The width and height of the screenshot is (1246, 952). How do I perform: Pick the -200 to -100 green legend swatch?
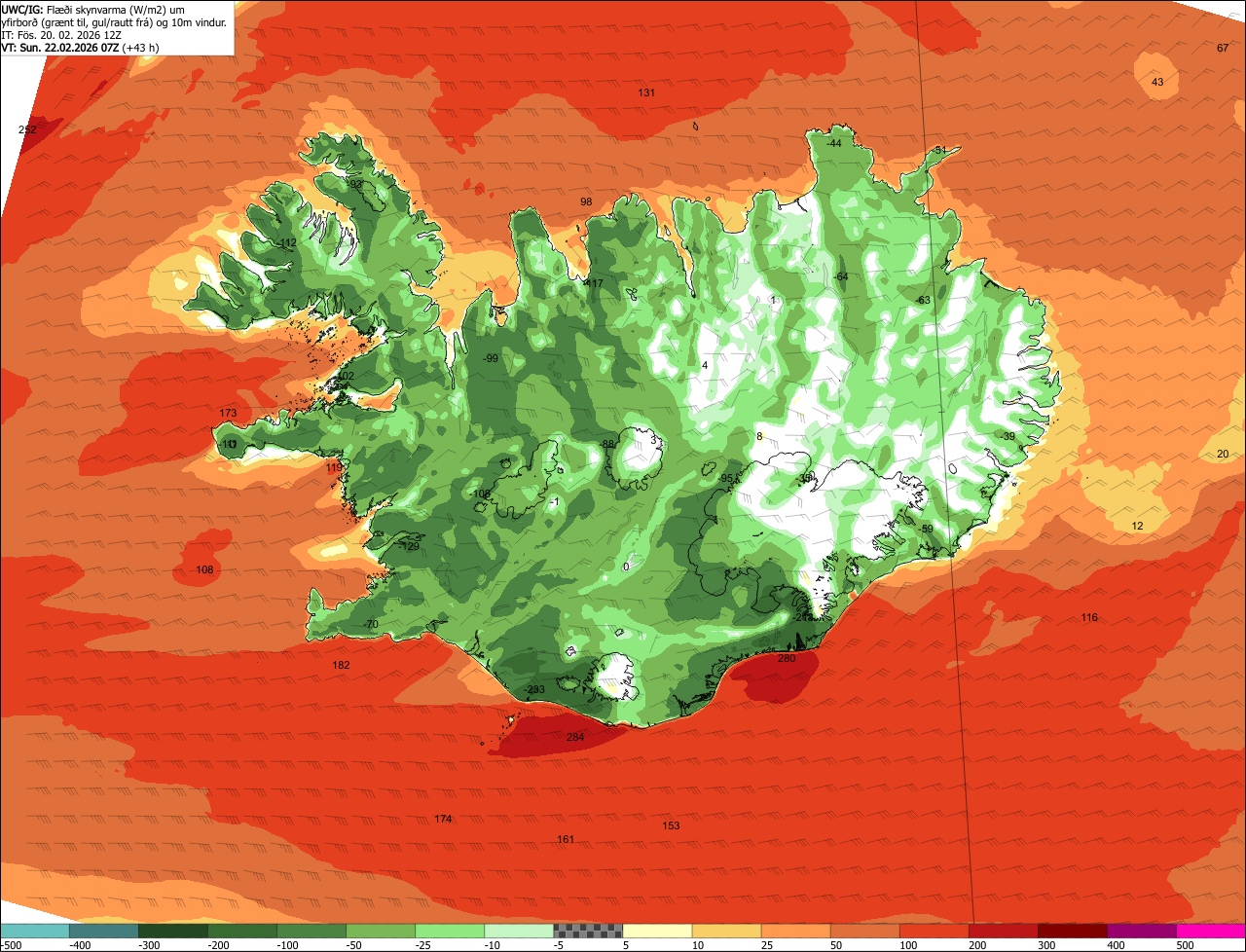coord(241,931)
